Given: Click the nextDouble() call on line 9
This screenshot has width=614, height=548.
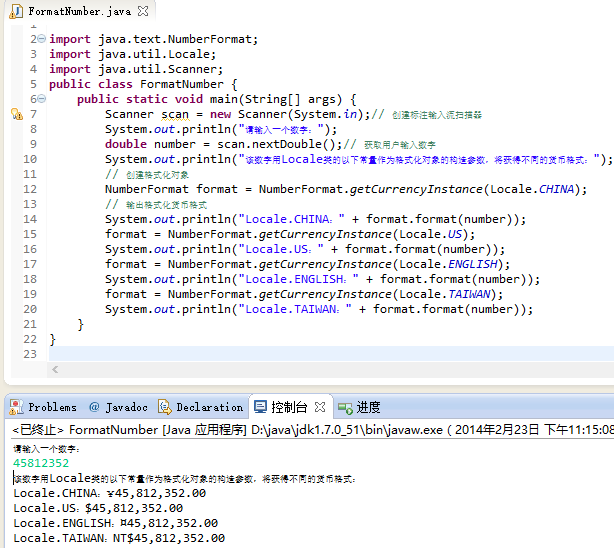Looking at the screenshot, I should coord(293,144).
